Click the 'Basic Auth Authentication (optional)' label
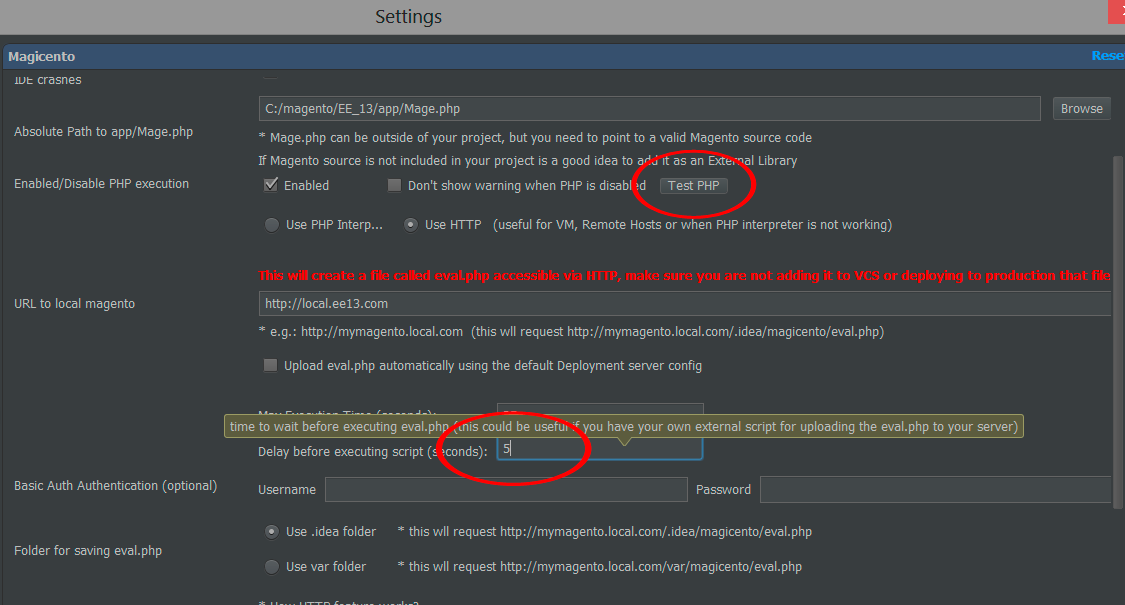Viewport: 1125px width, 605px height. pyautogui.click(x=116, y=486)
